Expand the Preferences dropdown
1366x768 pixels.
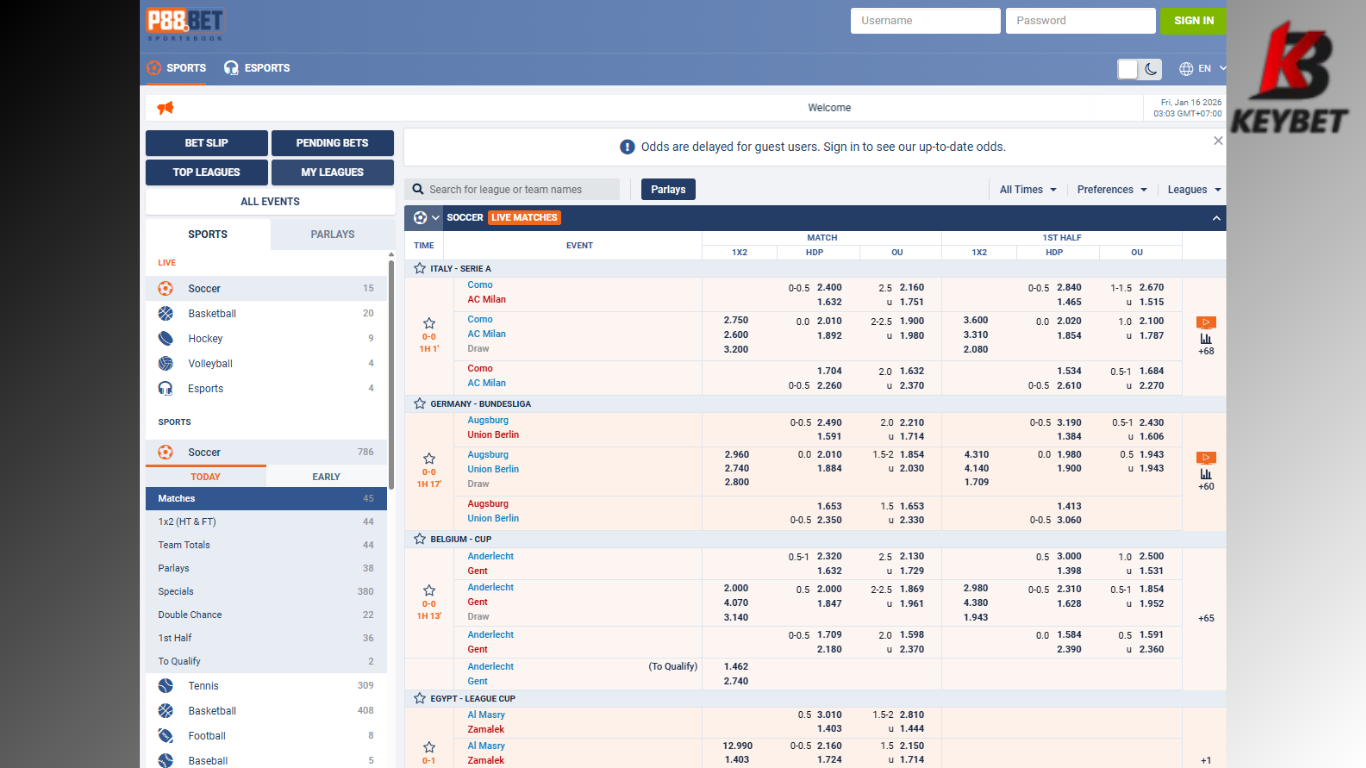[x=1111, y=190]
